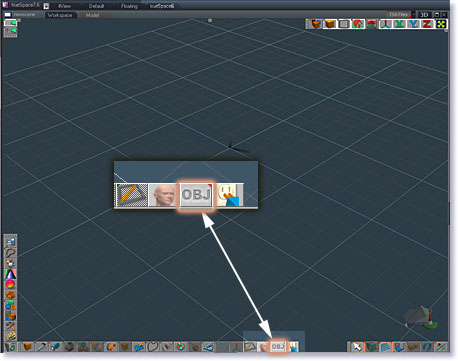This screenshot has width=458, height=361.
Task: Click the green screen icon at top-left
Action: (10, 23)
